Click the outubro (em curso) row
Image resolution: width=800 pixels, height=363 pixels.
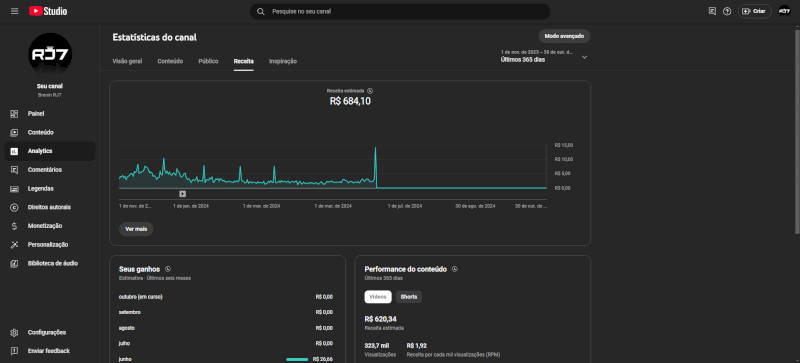point(226,297)
